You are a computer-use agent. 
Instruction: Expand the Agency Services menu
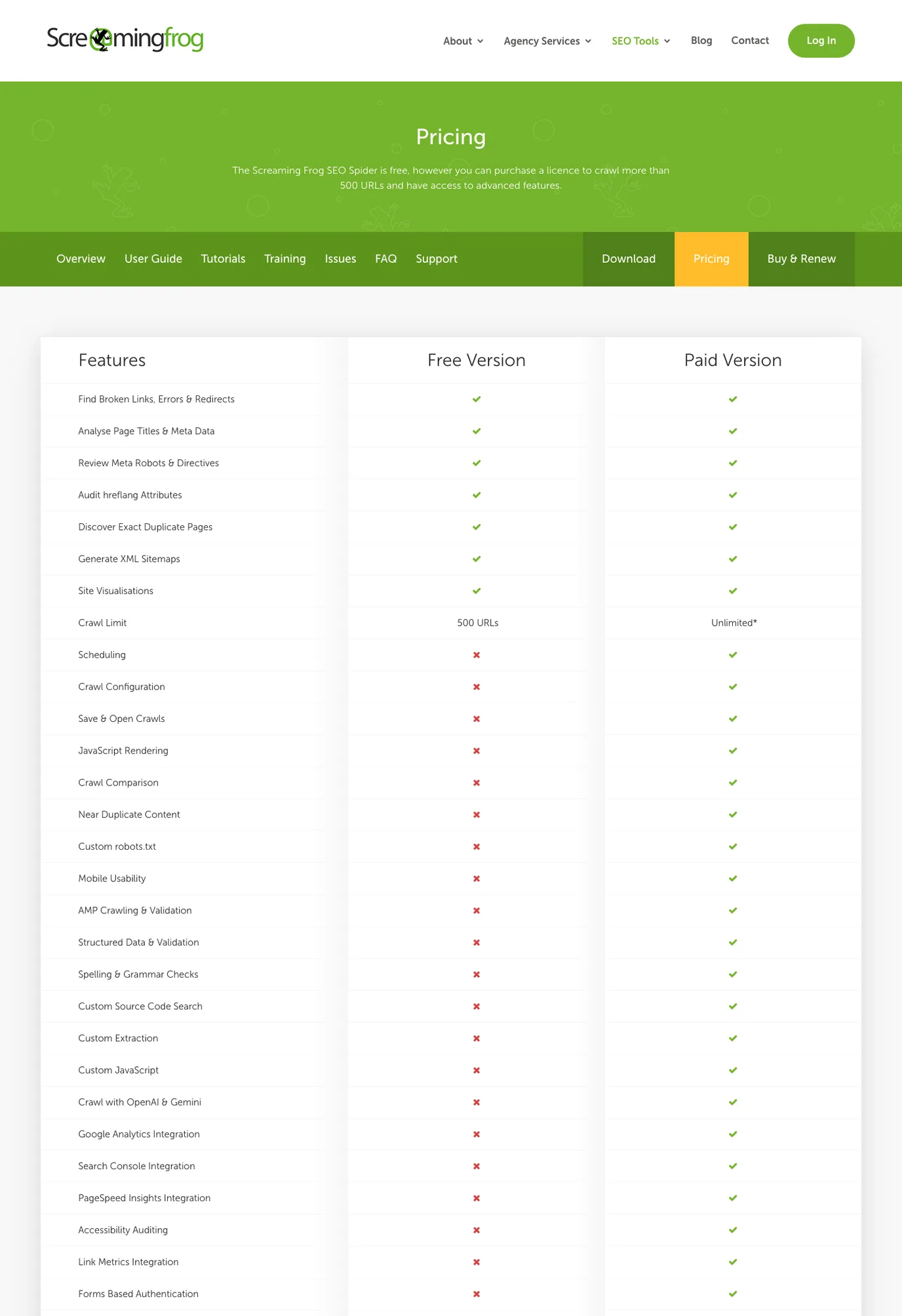click(547, 41)
